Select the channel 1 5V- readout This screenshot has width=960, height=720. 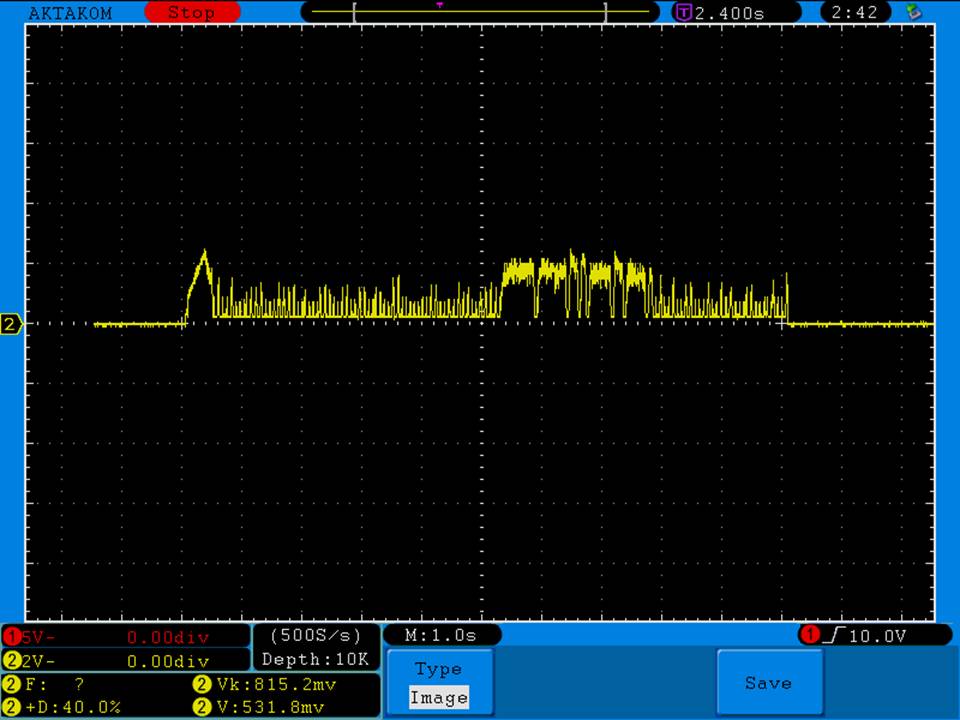click(126, 637)
